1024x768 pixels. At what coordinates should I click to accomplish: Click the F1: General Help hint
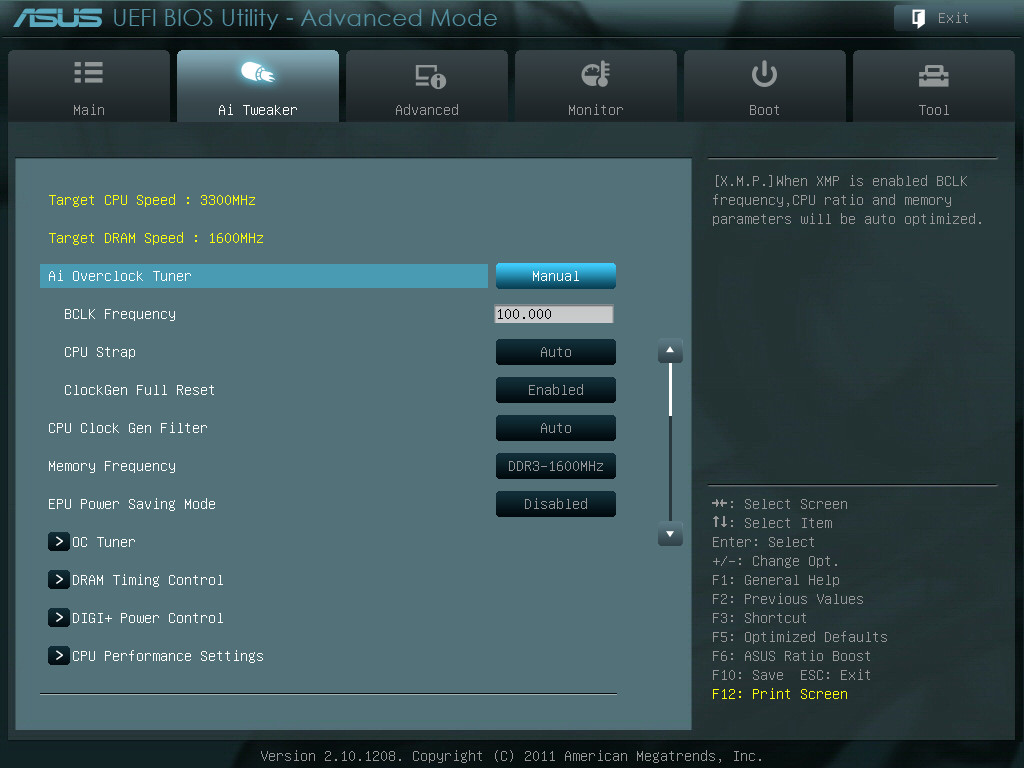coord(776,580)
